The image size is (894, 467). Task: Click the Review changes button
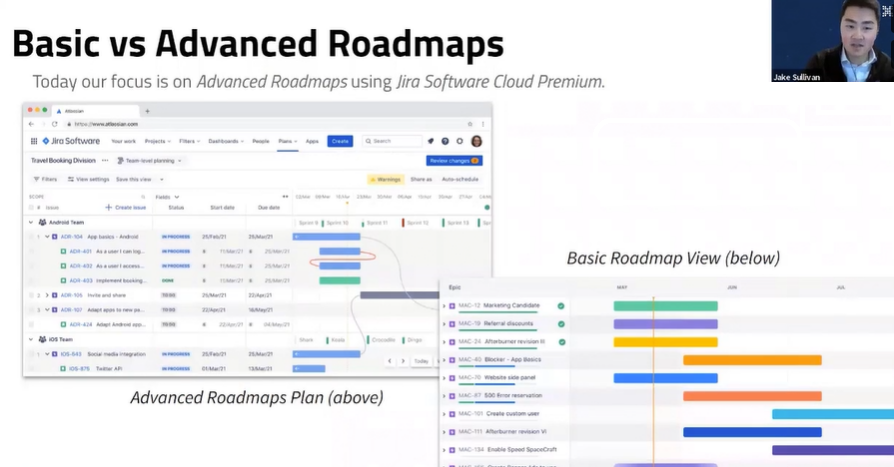(454, 161)
